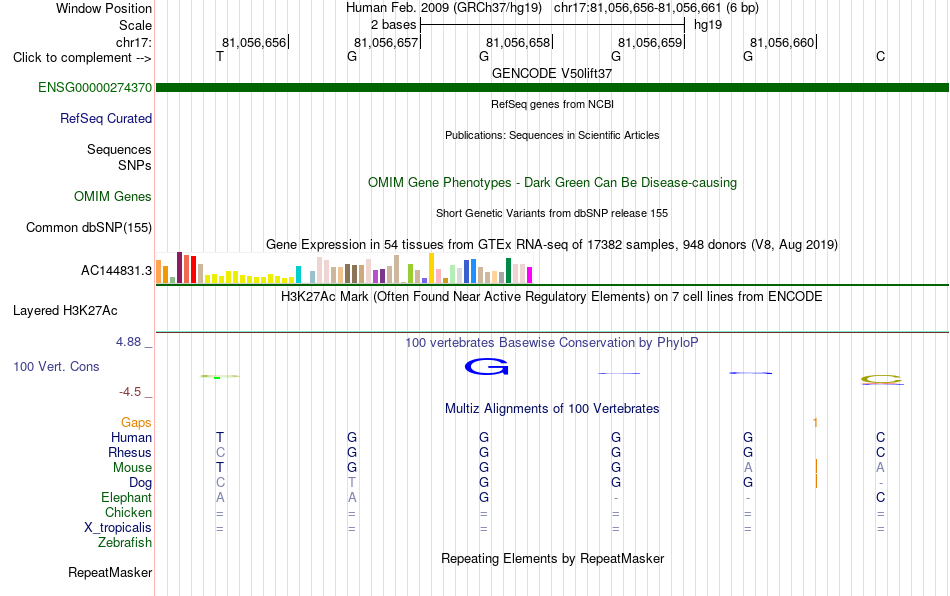Click the Dog alignment row label
This screenshot has width=950, height=596.
(x=140, y=483)
